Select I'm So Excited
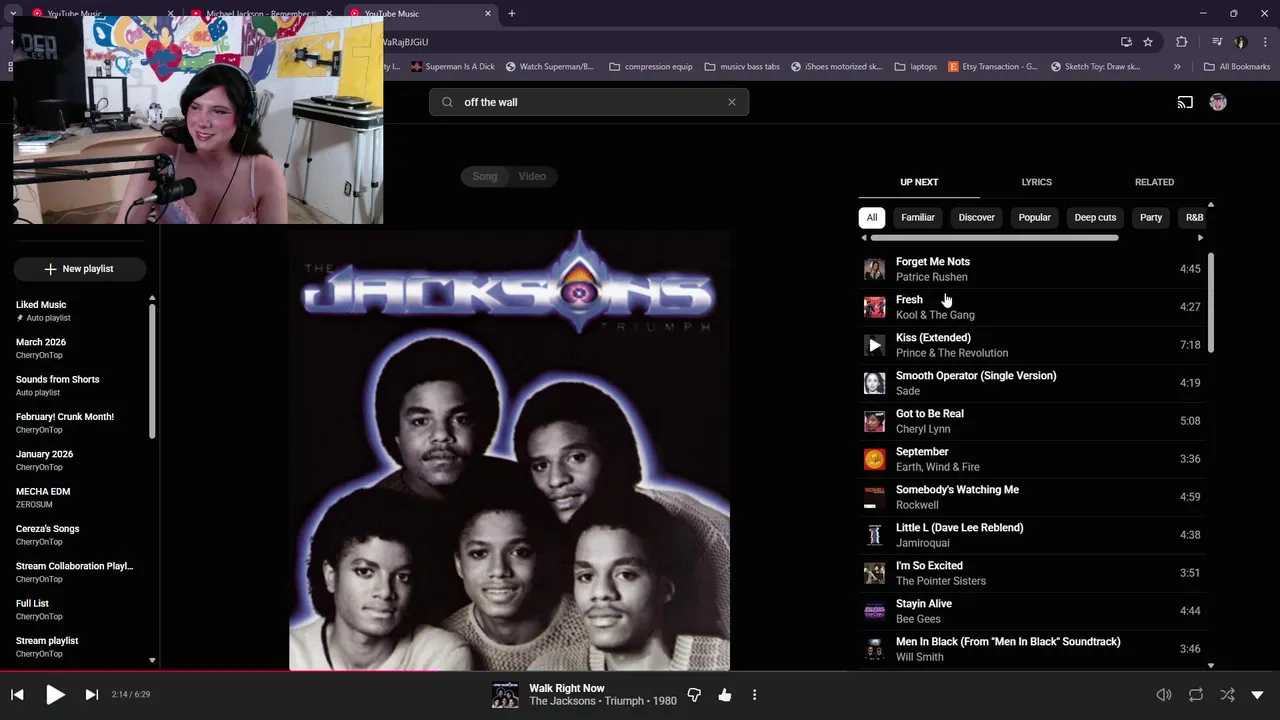 [1032, 573]
